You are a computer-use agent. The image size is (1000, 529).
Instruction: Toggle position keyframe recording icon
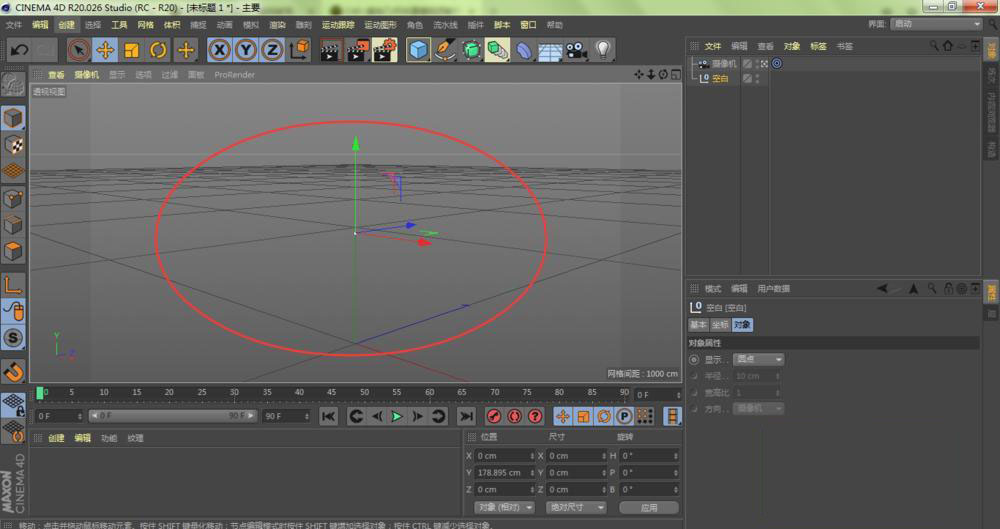[x=562, y=417]
